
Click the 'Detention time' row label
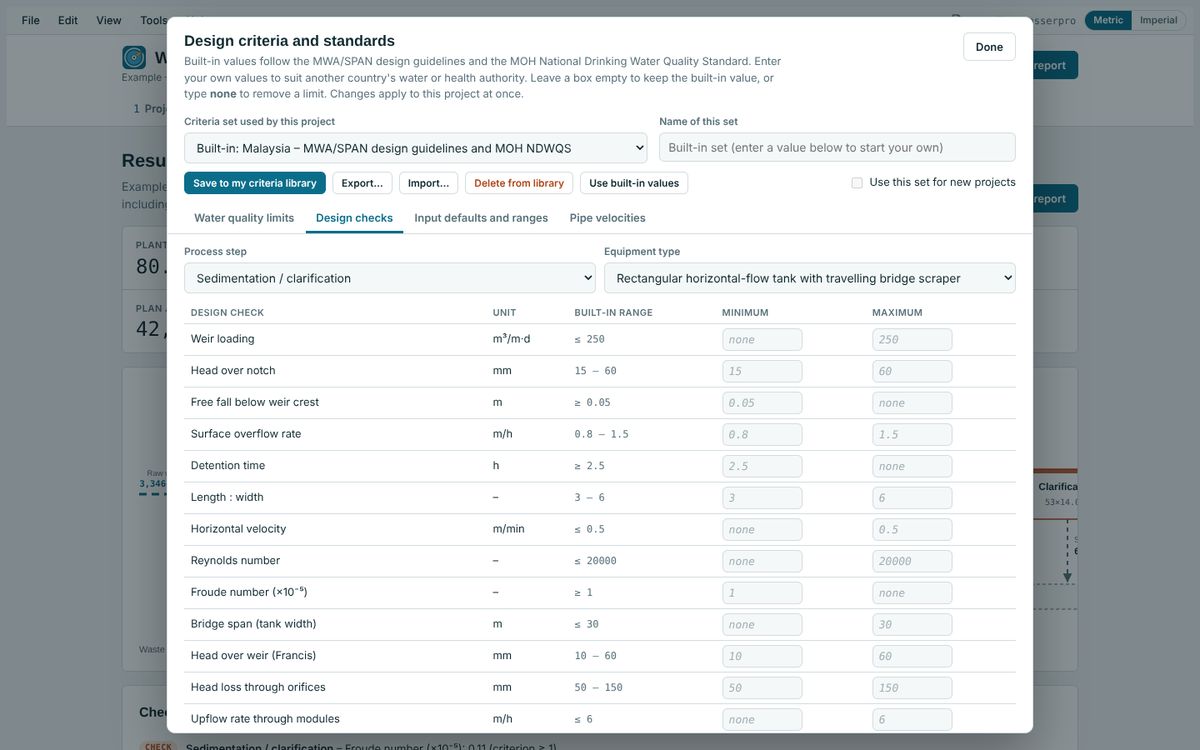[228, 466]
